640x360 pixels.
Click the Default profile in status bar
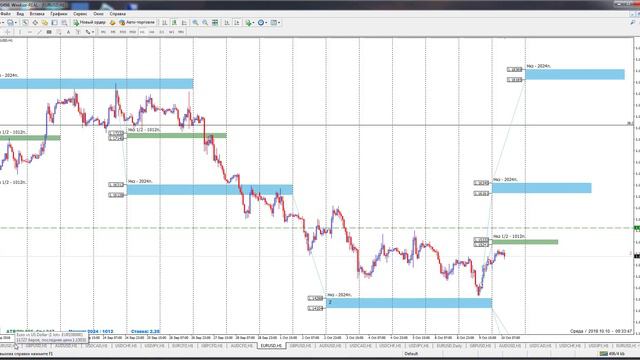411,353
